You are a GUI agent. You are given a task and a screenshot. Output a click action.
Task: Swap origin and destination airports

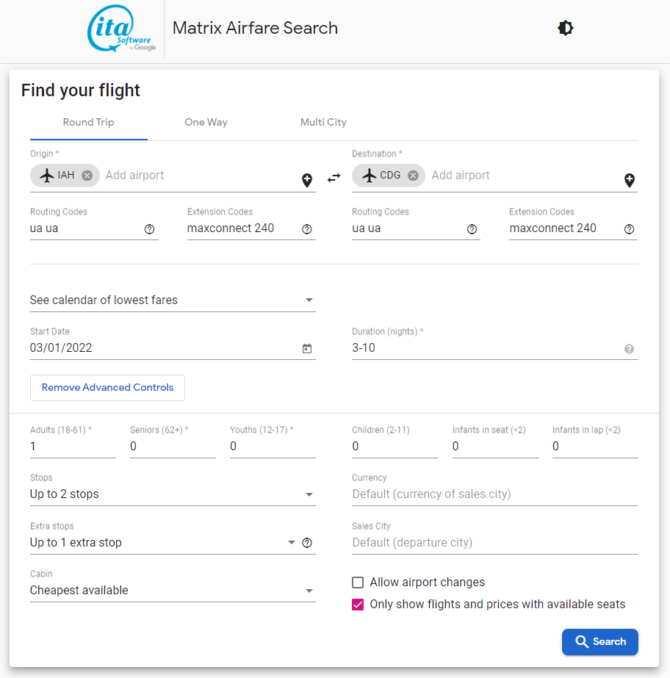pos(333,178)
